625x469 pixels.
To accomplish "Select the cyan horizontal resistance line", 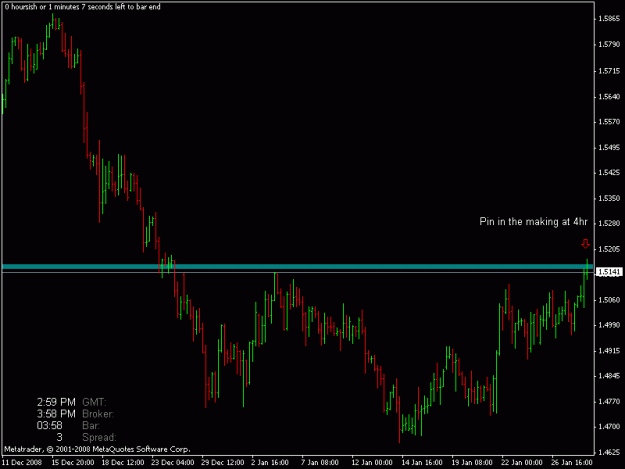I will 297,267.
